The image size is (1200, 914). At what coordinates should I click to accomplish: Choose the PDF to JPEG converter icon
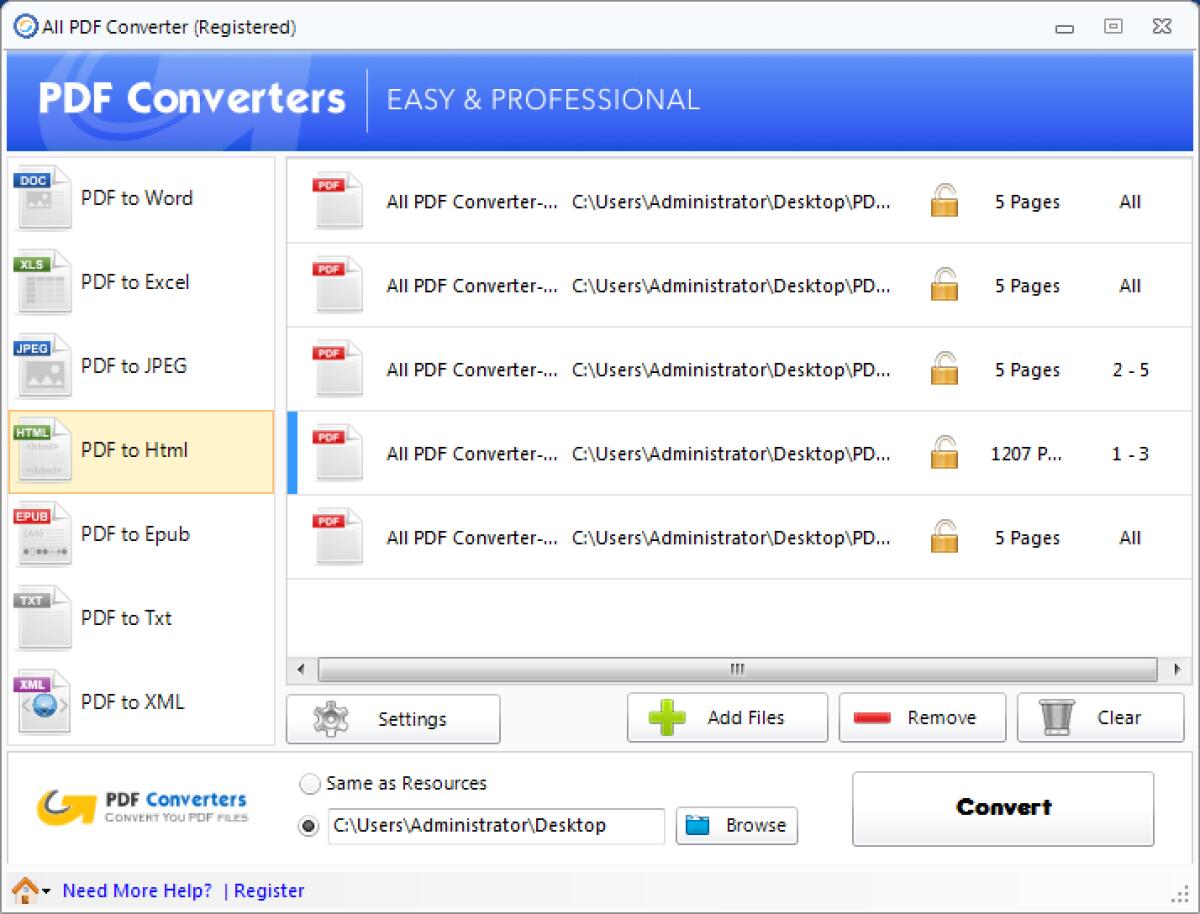tap(42, 365)
